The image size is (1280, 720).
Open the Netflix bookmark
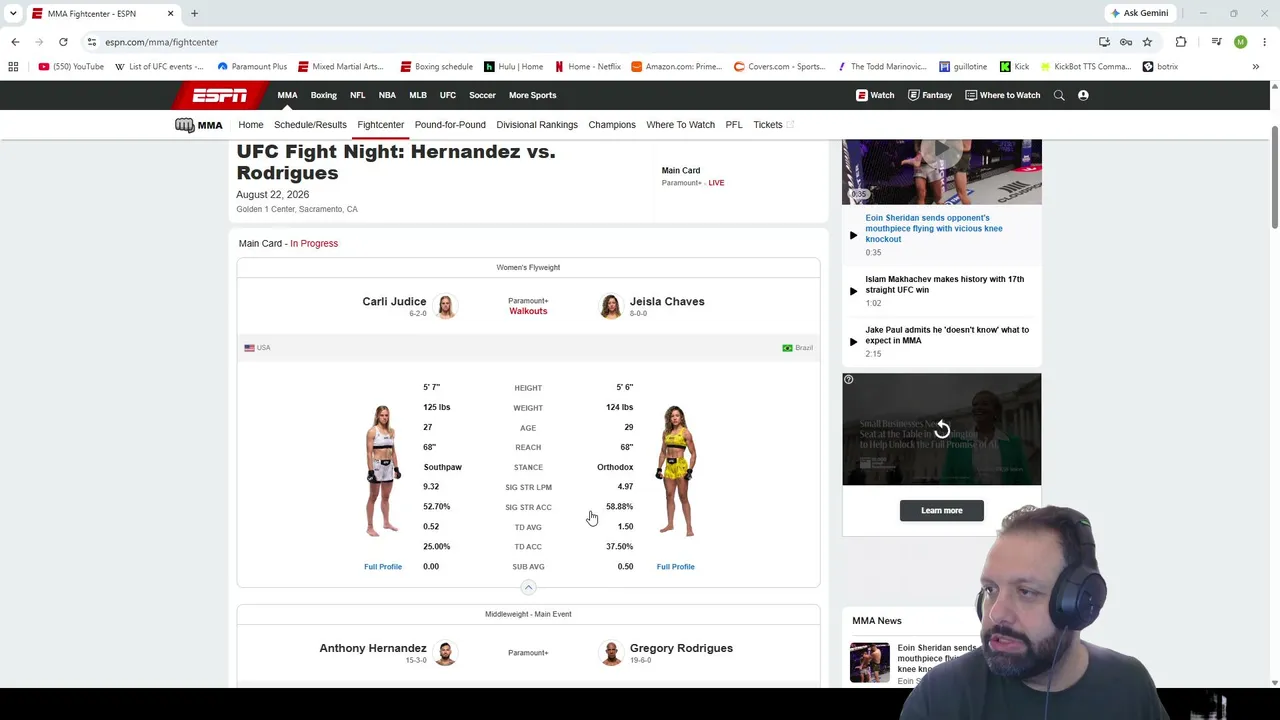[x=588, y=66]
